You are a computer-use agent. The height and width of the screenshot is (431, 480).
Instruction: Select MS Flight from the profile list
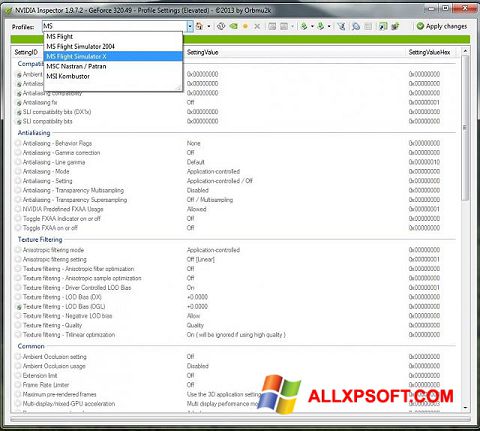click(x=113, y=36)
